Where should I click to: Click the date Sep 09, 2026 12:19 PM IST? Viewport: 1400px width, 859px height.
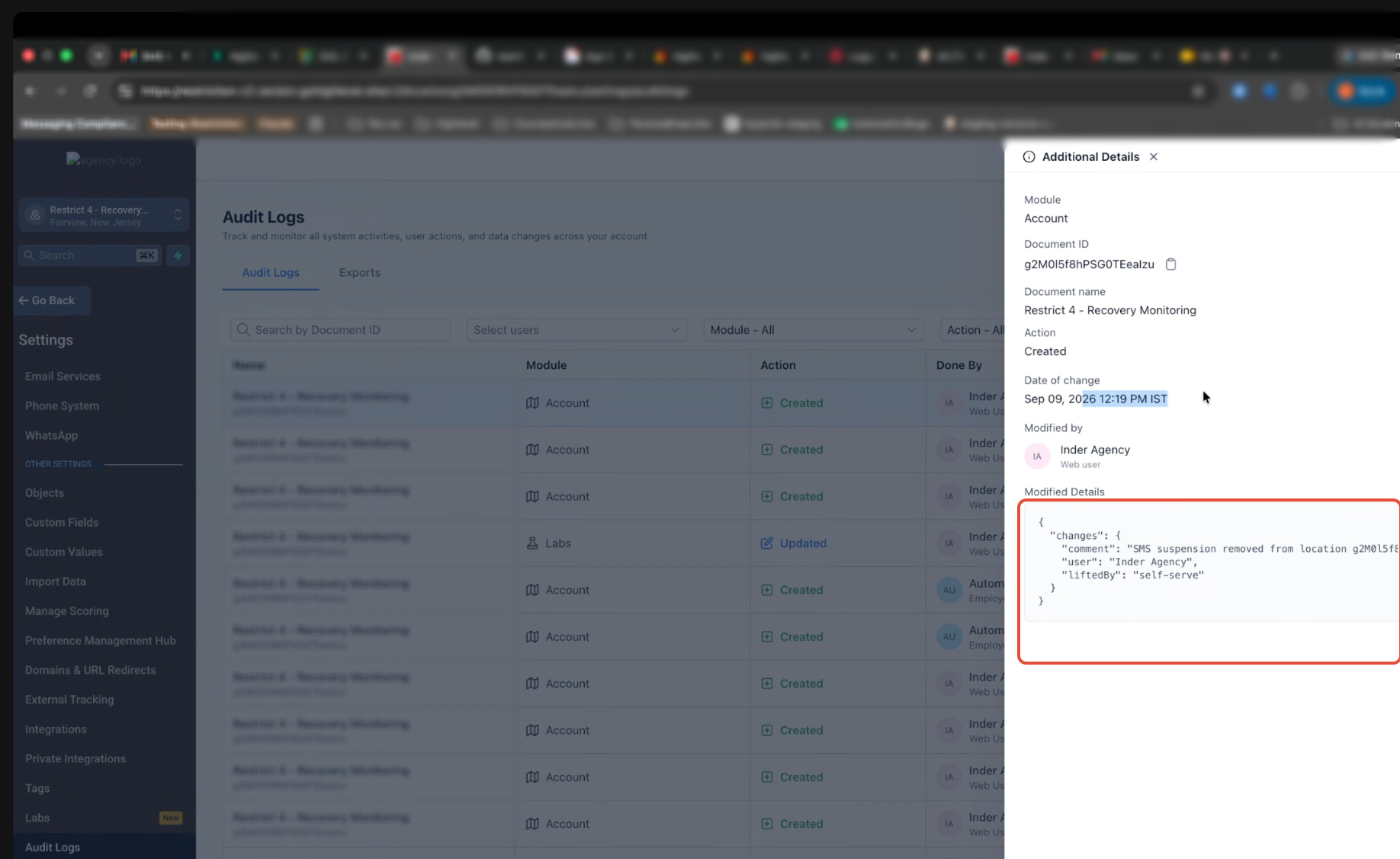[x=1096, y=399]
